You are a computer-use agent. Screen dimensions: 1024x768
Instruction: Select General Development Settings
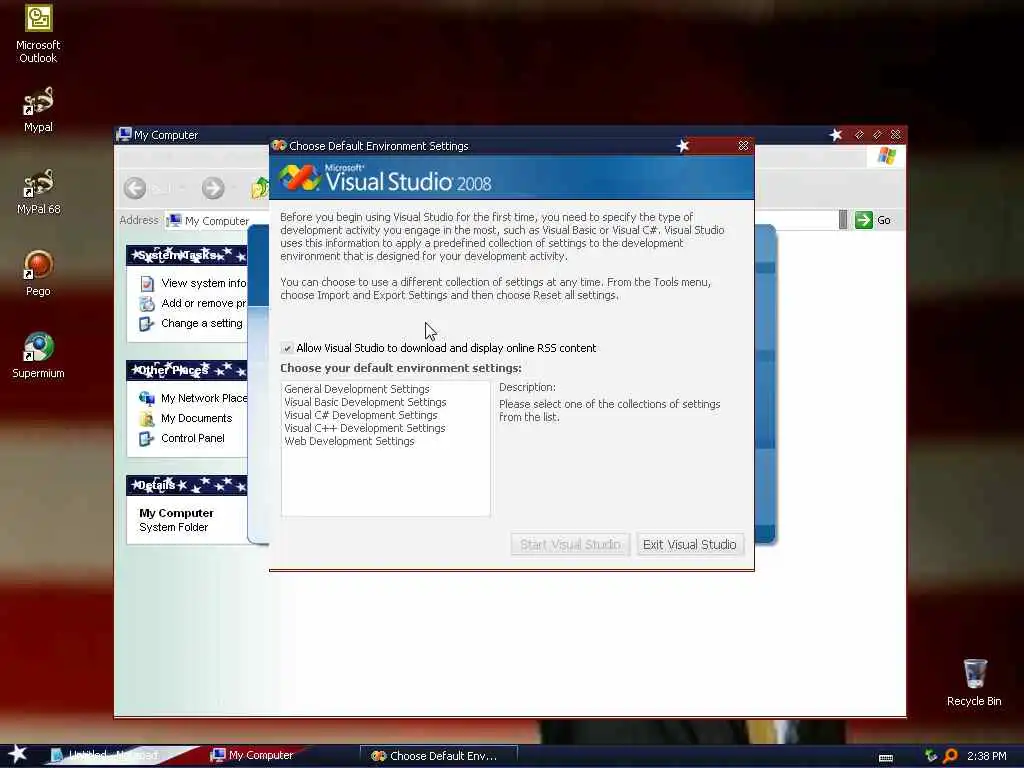(357, 389)
